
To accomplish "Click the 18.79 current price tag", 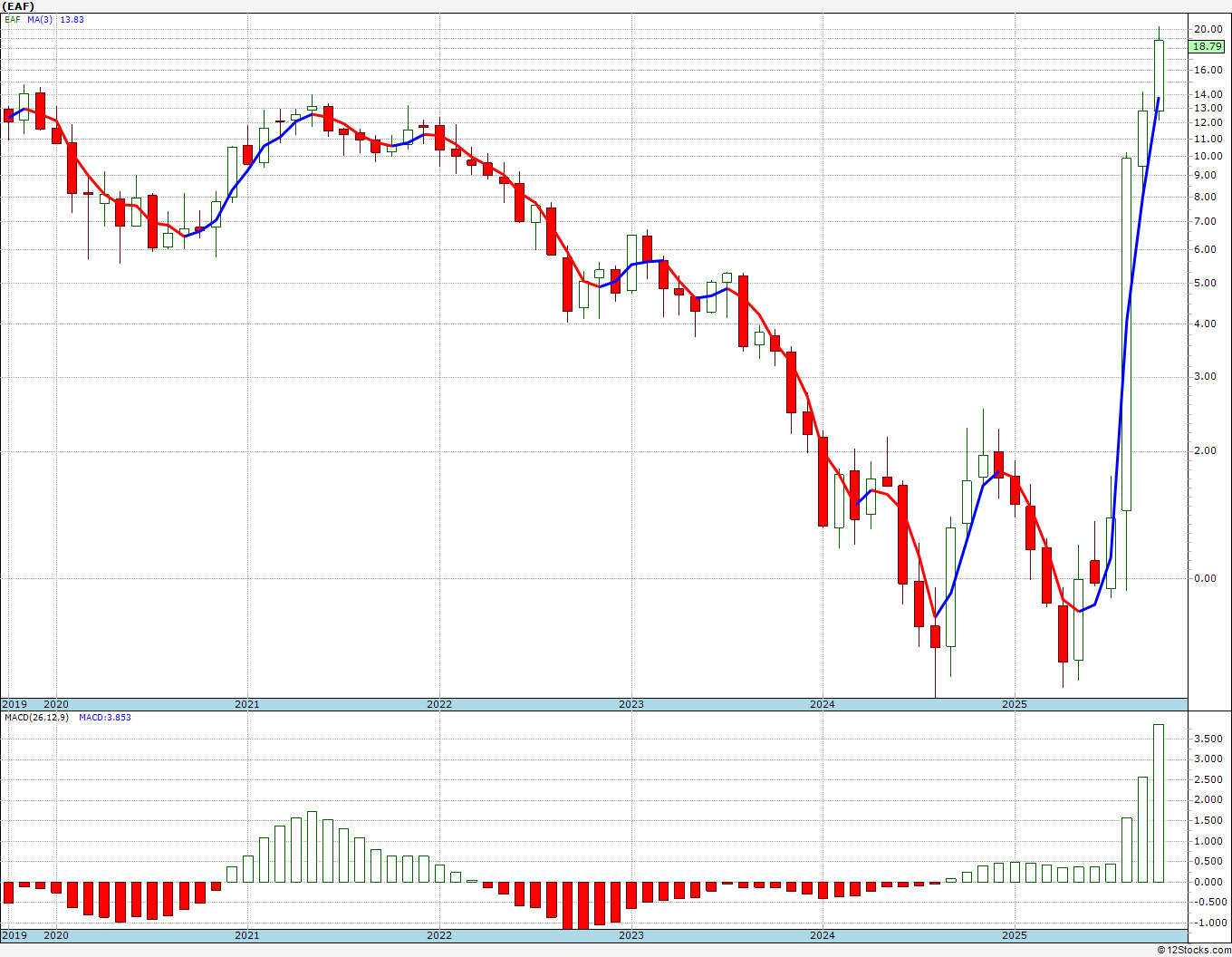I will [x=1208, y=46].
